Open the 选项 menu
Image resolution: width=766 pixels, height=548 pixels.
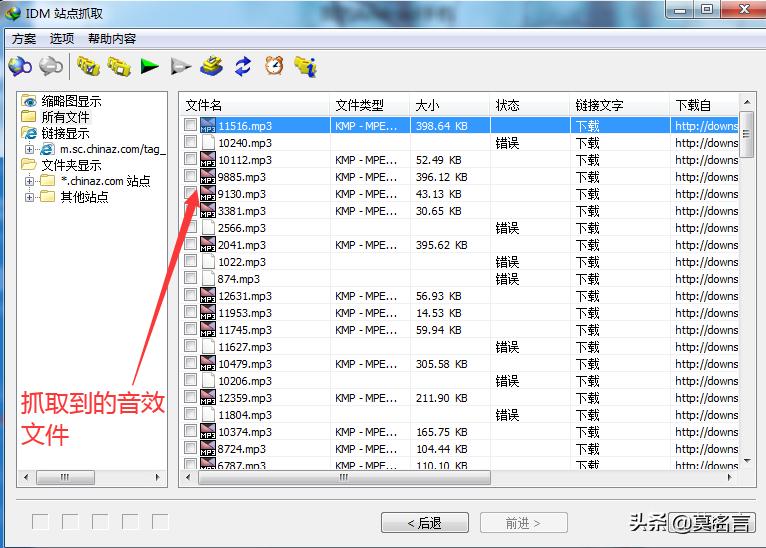coord(62,39)
